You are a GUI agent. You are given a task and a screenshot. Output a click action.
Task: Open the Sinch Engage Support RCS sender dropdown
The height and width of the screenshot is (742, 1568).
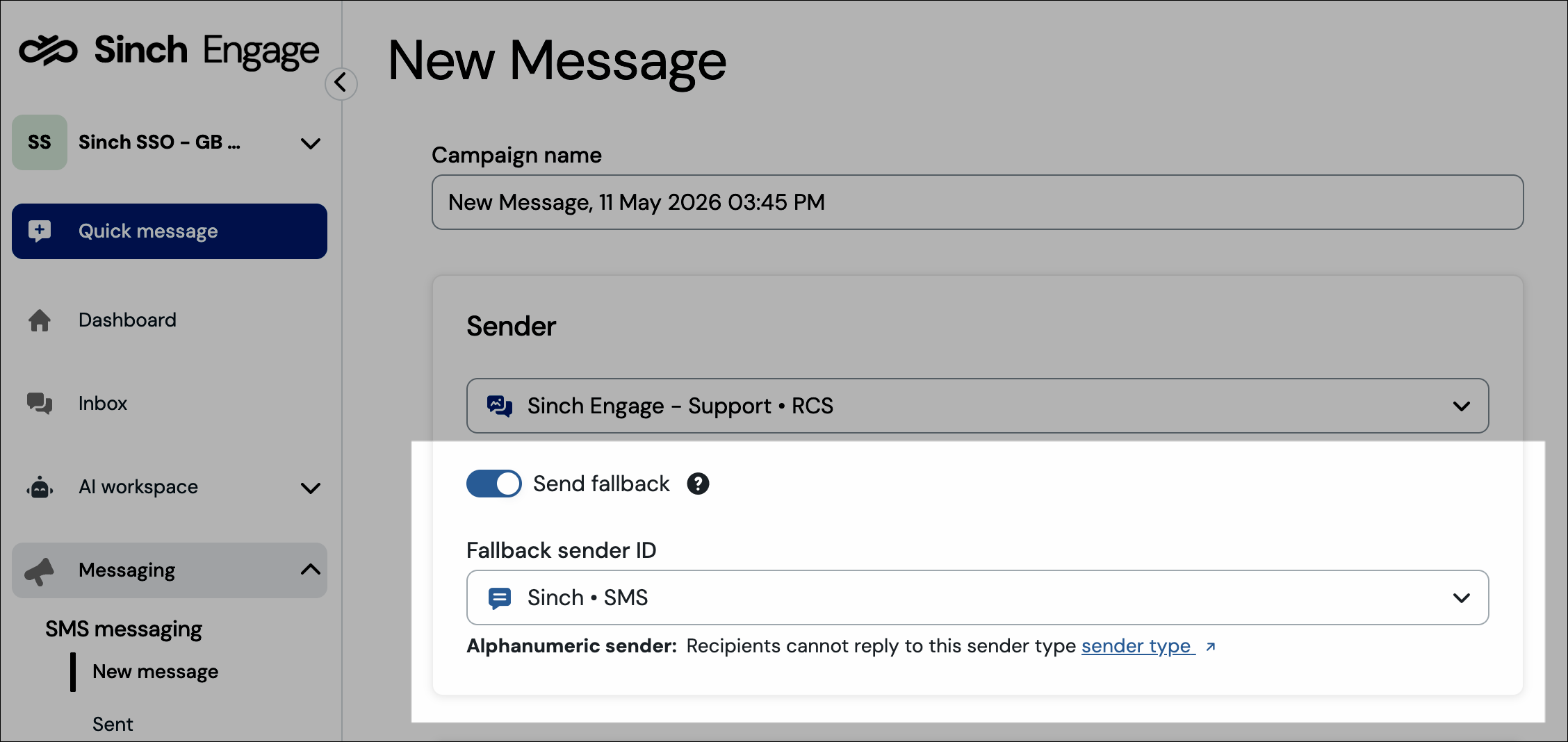pyautogui.click(x=977, y=406)
